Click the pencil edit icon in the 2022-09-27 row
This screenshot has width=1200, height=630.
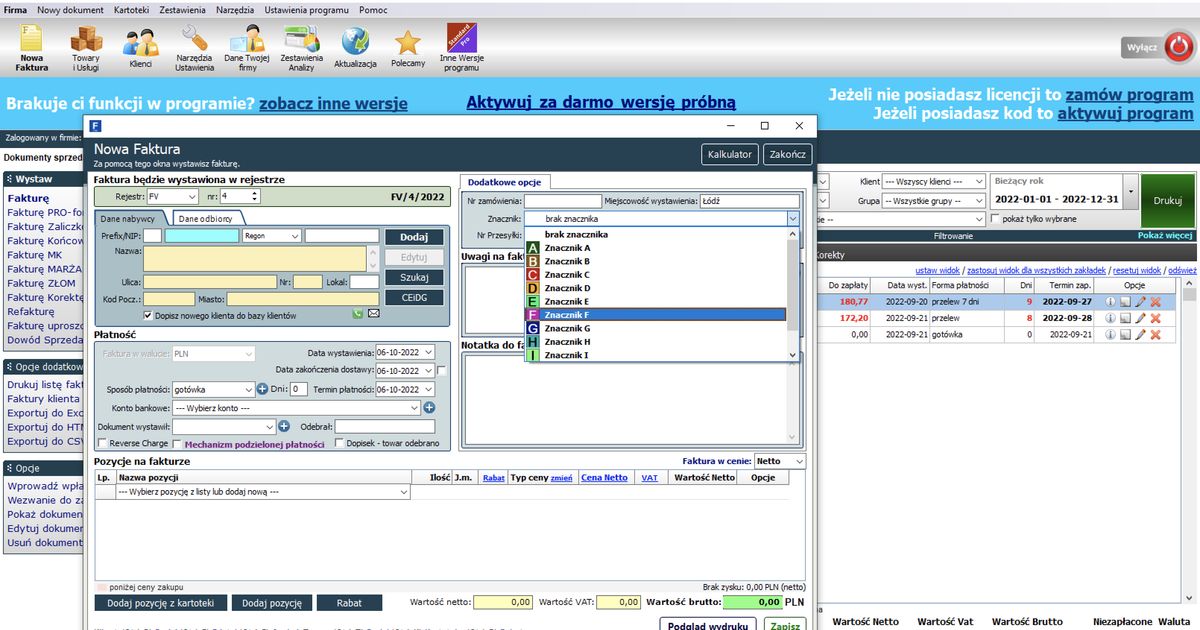click(x=1140, y=301)
